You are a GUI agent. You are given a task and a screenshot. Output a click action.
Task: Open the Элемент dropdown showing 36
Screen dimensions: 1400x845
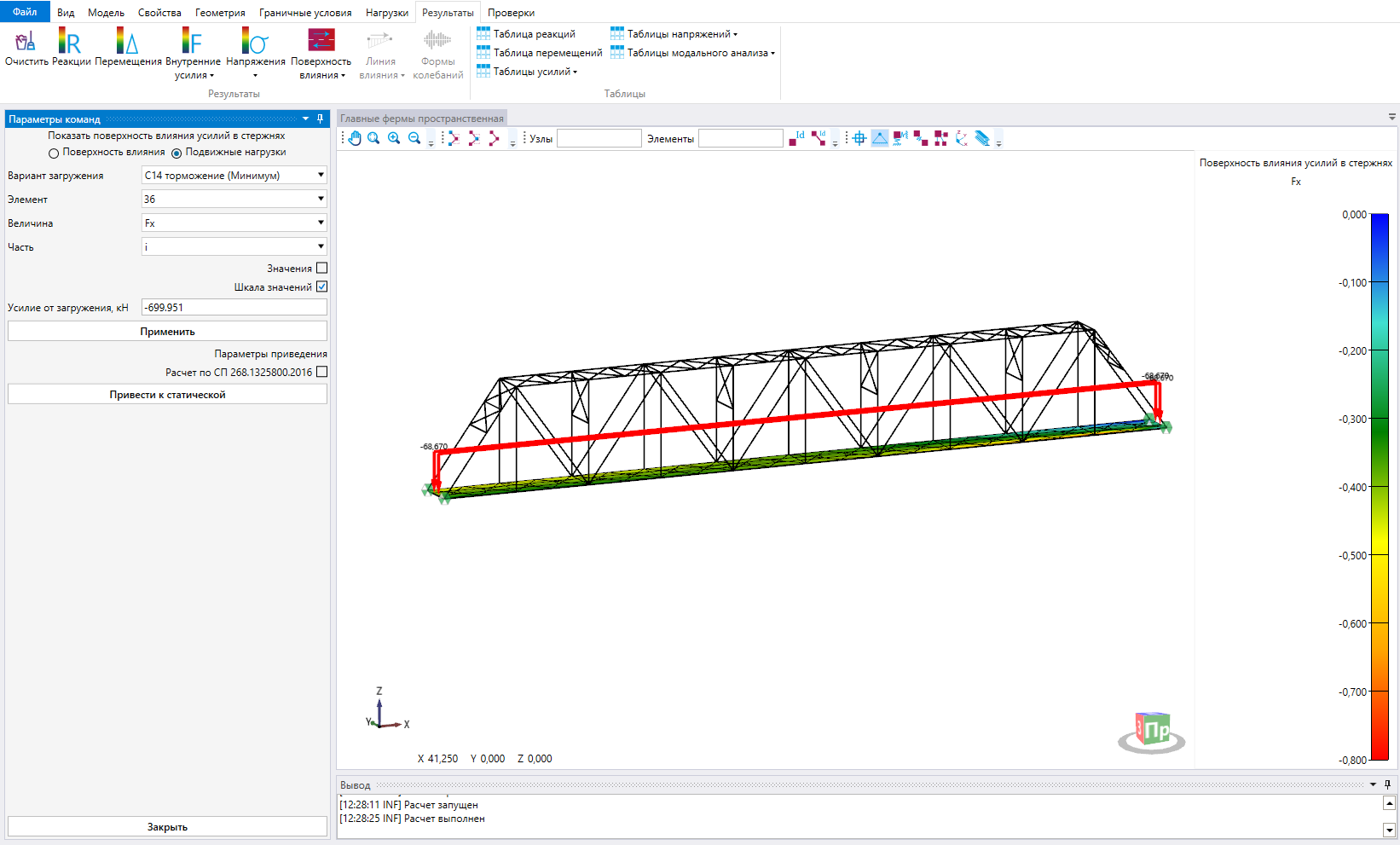[234, 199]
